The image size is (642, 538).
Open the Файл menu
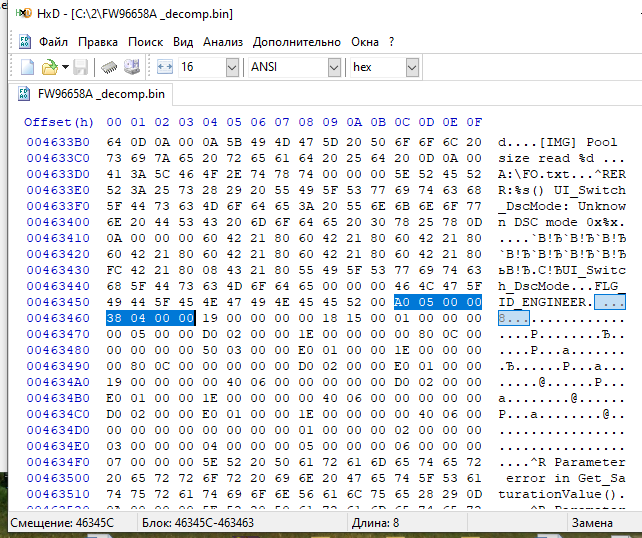coord(53,42)
